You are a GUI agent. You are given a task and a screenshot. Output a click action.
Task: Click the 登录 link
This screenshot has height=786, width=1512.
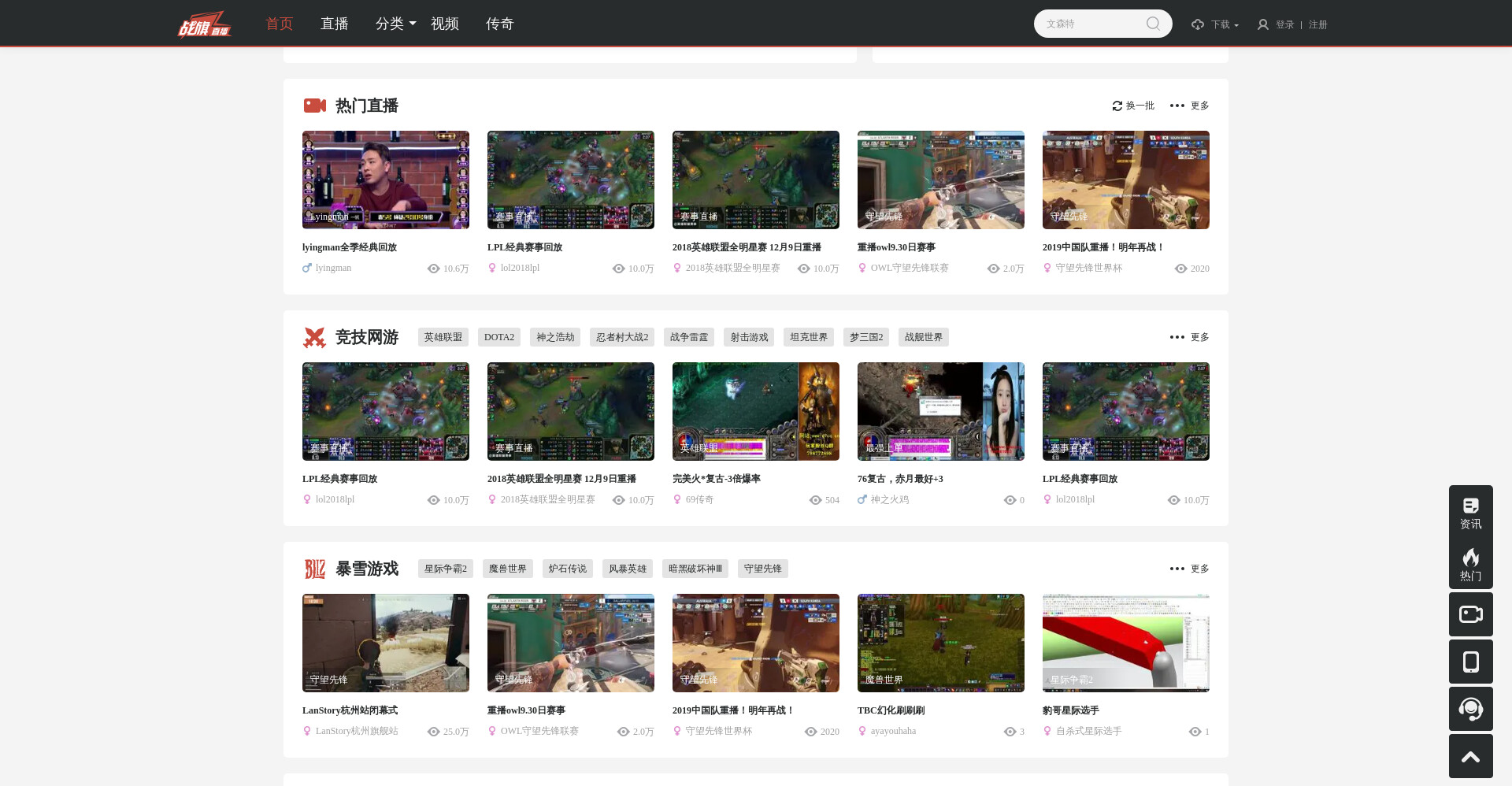pyautogui.click(x=1285, y=24)
